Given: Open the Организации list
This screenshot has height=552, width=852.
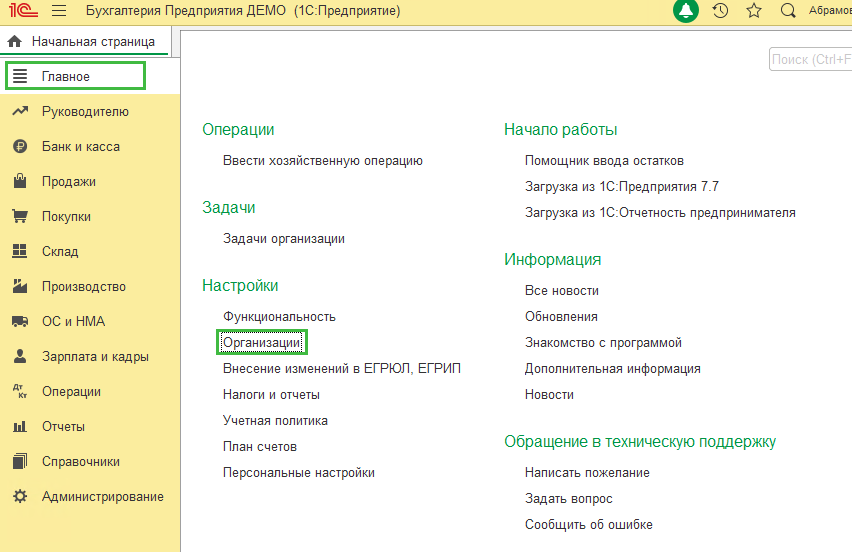Looking at the screenshot, I should 262,342.
